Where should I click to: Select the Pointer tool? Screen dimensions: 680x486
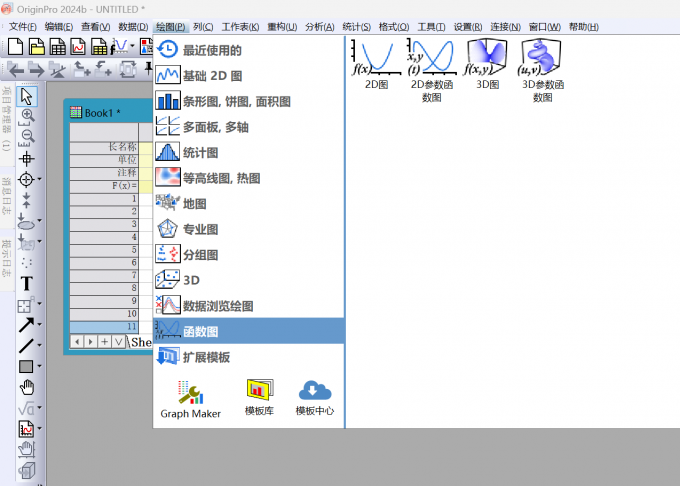(x=26, y=96)
